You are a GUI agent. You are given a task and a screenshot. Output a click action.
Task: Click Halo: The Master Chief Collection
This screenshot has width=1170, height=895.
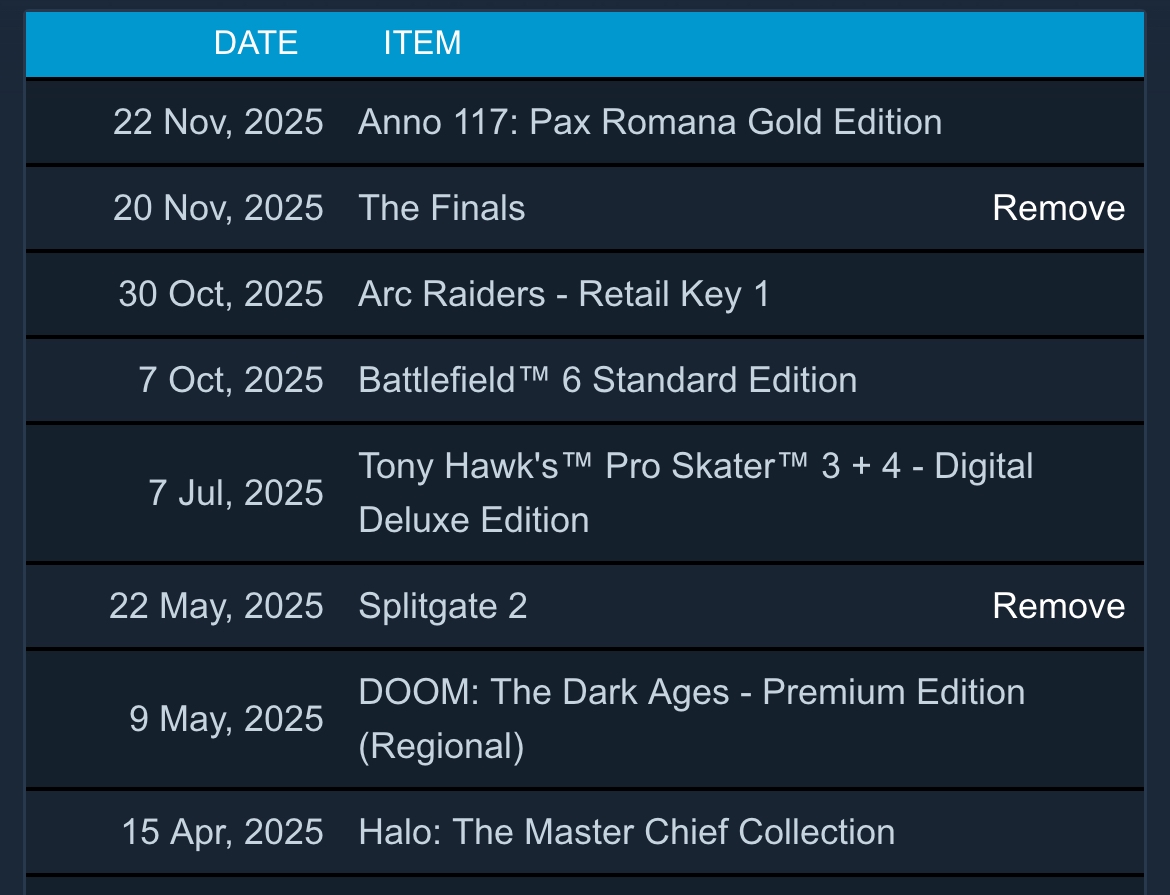pyautogui.click(x=626, y=832)
